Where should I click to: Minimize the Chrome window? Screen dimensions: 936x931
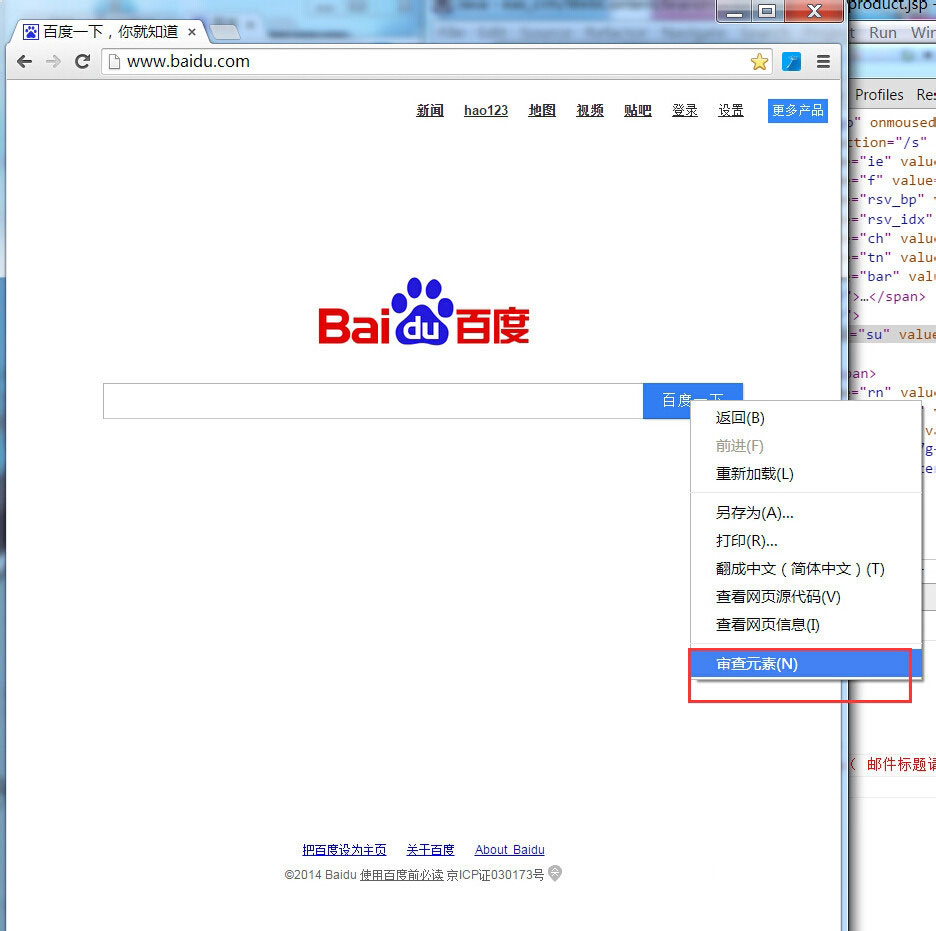click(734, 11)
